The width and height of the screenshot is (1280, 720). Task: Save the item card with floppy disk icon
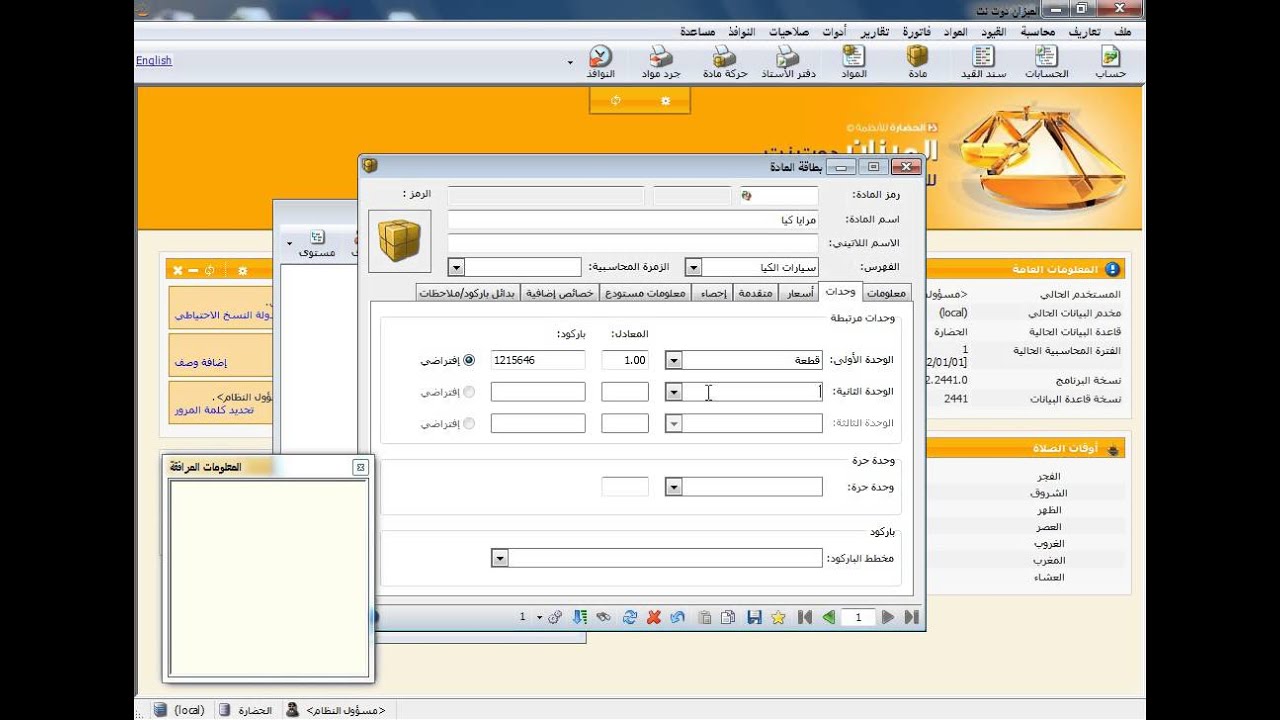click(754, 618)
